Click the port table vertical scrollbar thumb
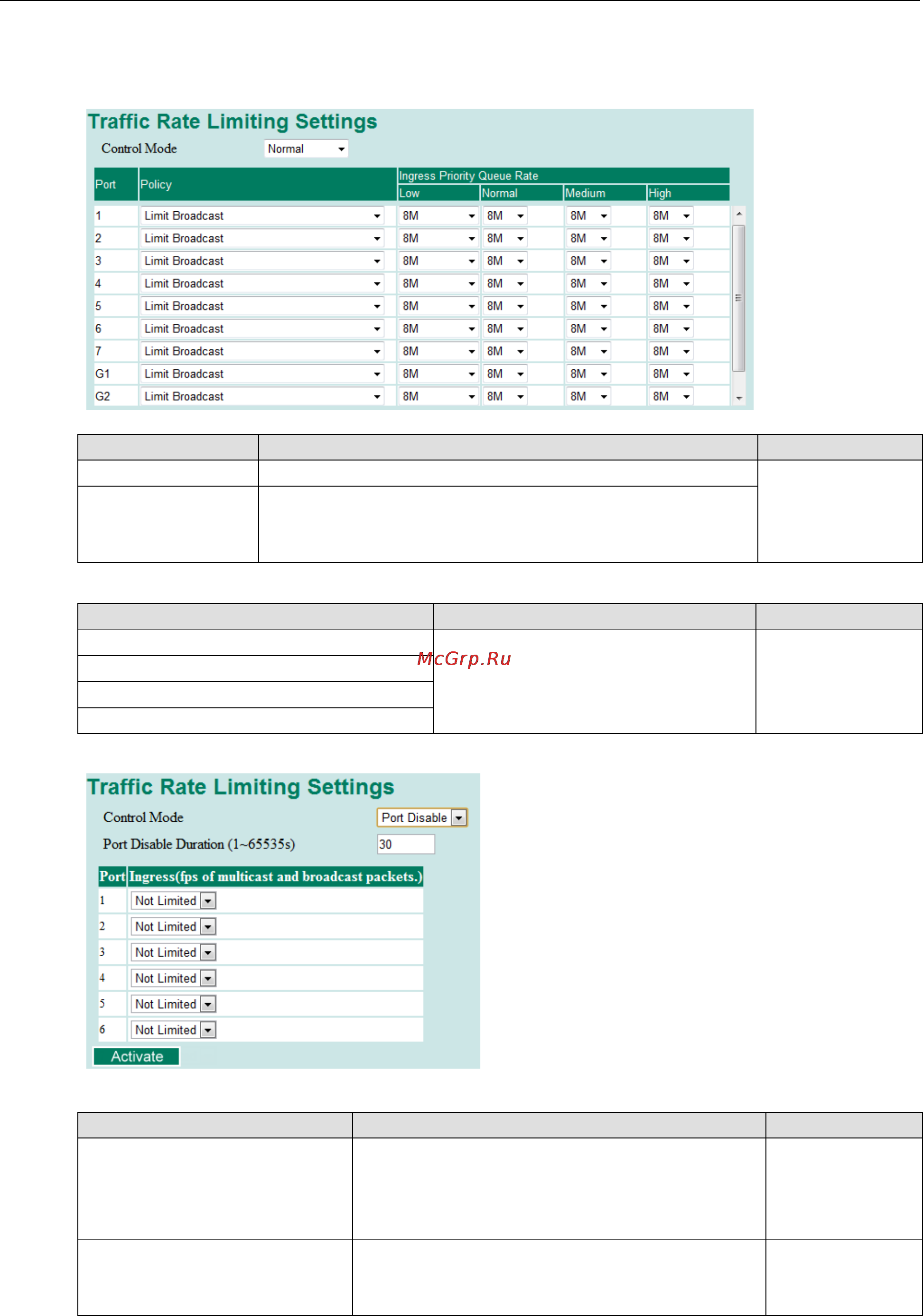Image resolution: width=923 pixels, height=1316 pixels. [x=739, y=299]
